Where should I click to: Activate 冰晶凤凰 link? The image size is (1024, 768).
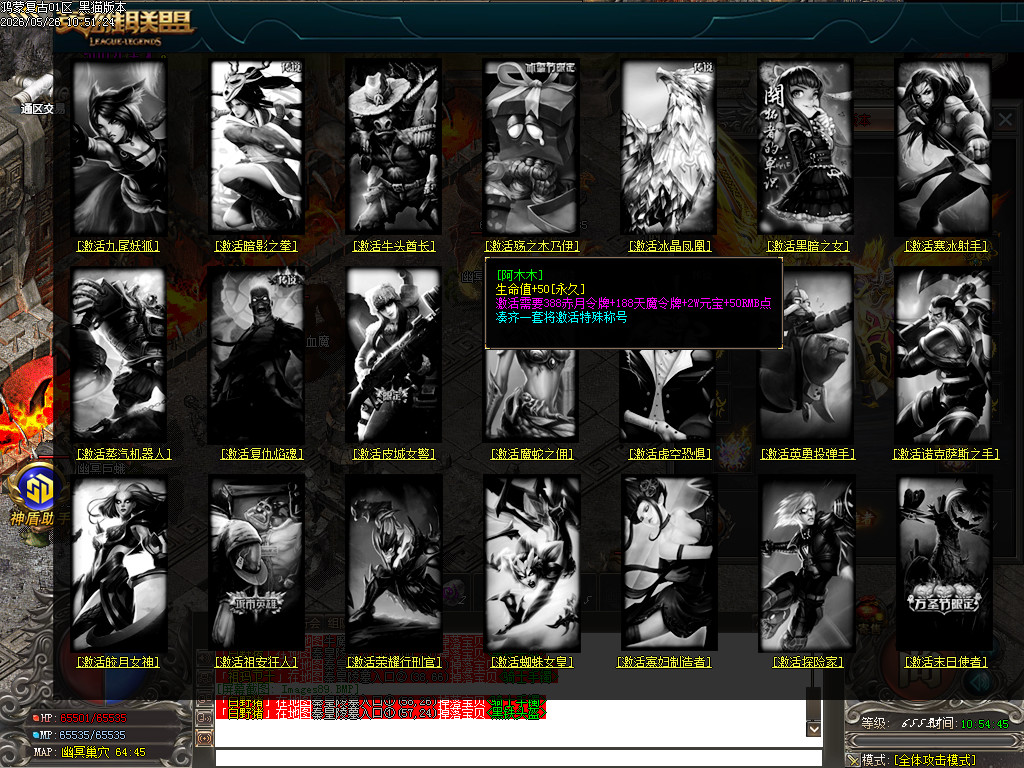(x=669, y=246)
